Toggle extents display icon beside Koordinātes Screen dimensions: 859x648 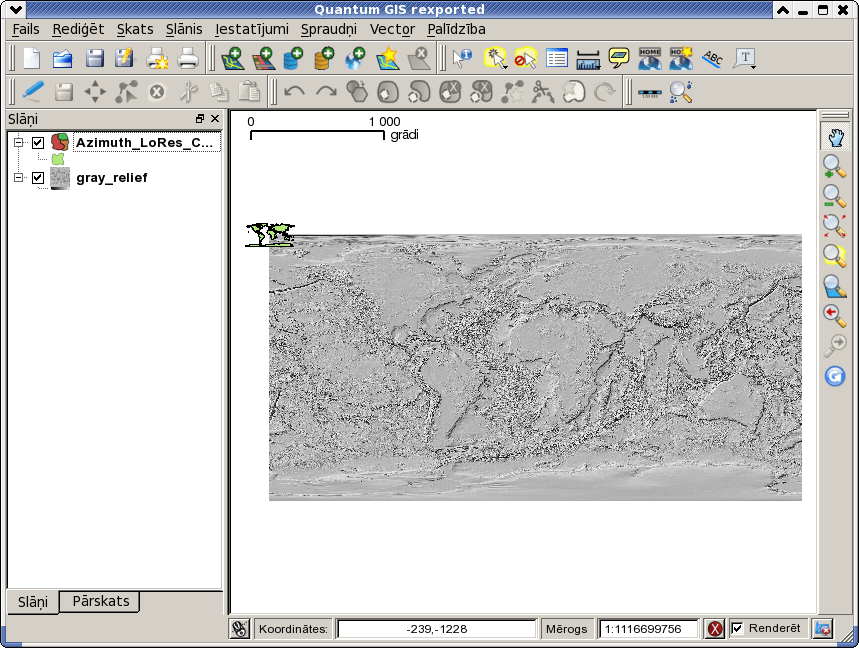(x=239, y=629)
